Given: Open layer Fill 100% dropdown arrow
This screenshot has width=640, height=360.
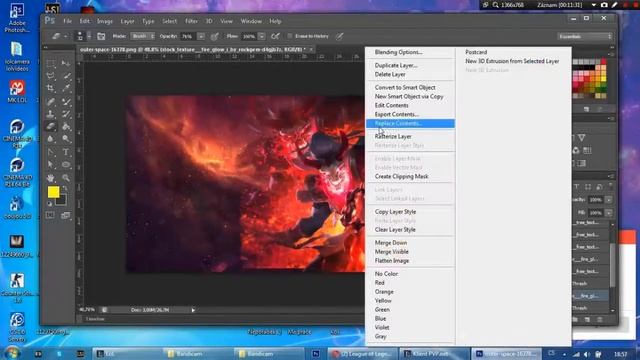Looking at the screenshot, I should click(x=609, y=213).
